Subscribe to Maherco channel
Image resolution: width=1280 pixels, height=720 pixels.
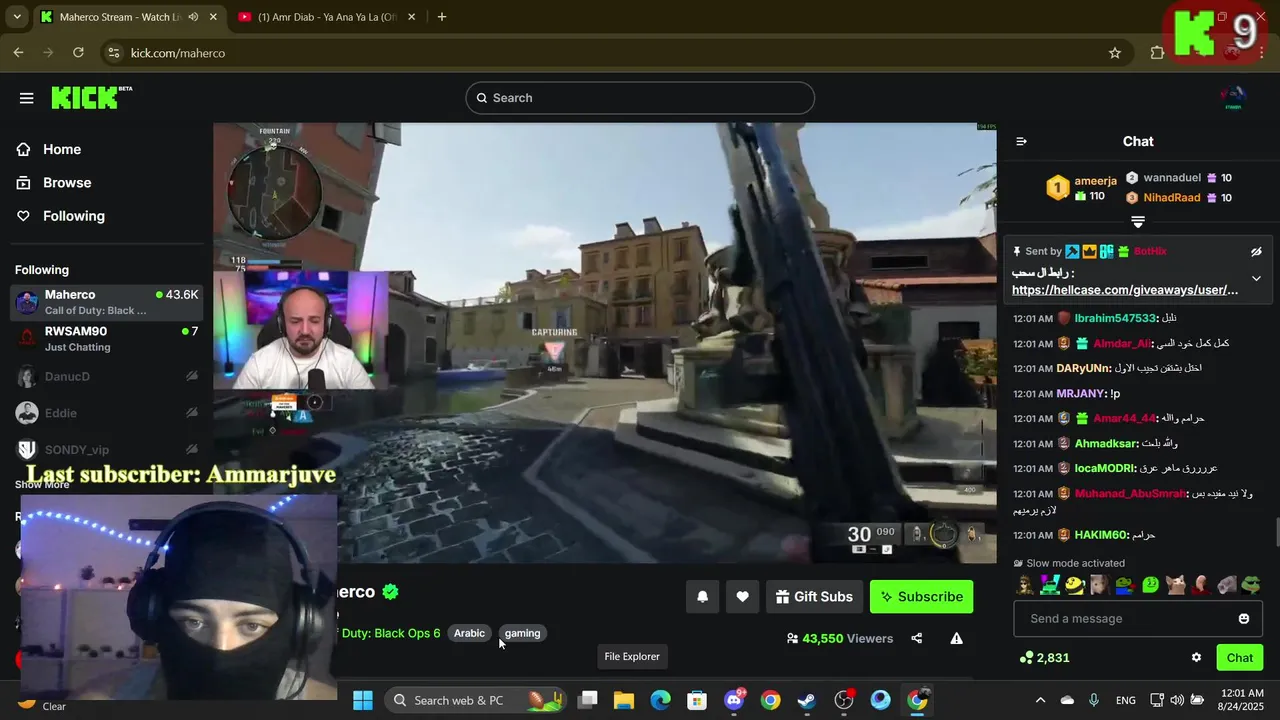[921, 597]
